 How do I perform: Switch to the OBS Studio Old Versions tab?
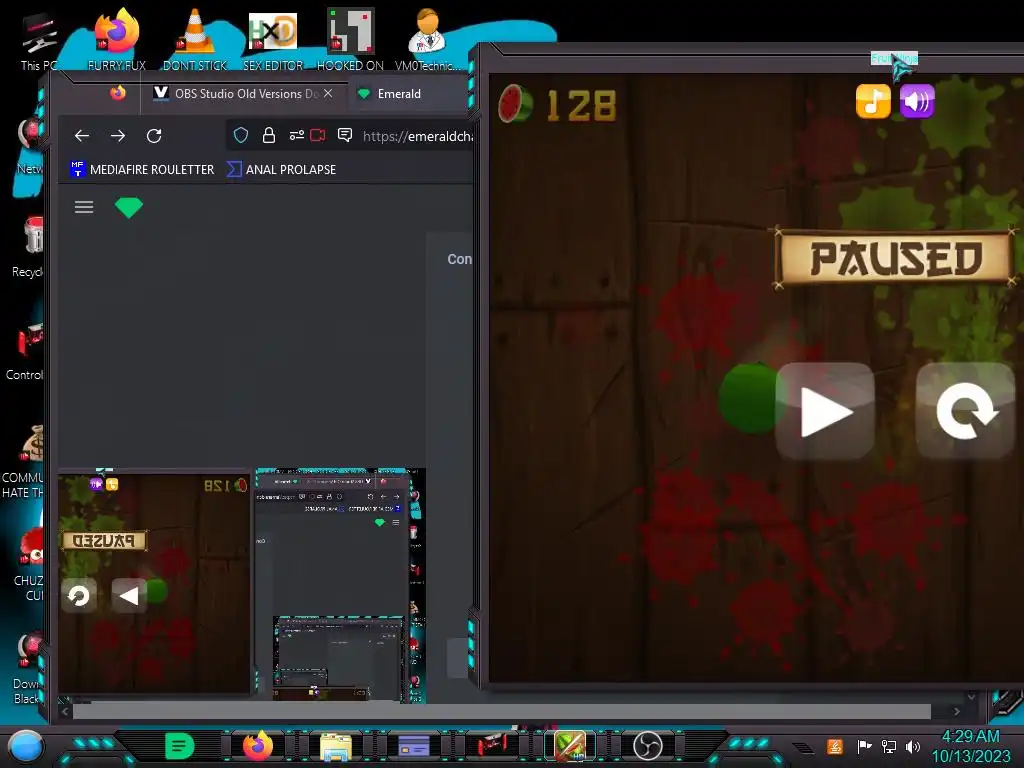point(244,94)
